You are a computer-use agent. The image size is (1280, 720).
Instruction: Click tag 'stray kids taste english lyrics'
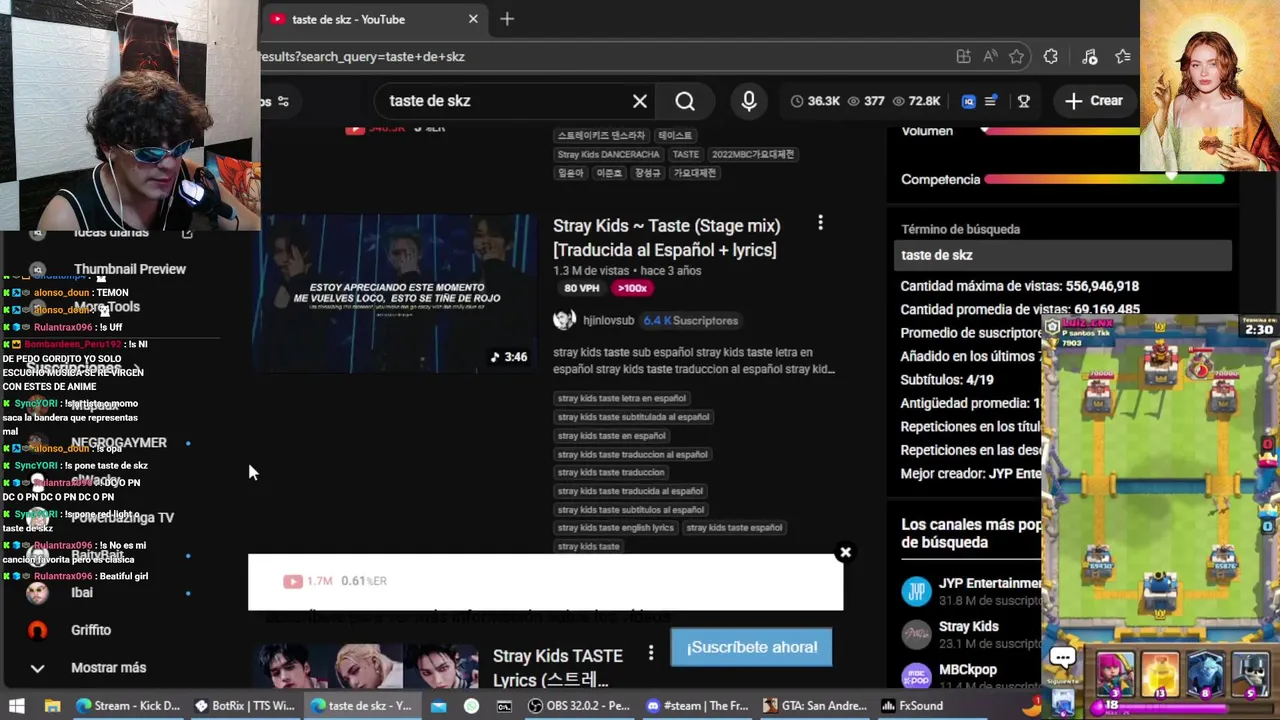[616, 528]
